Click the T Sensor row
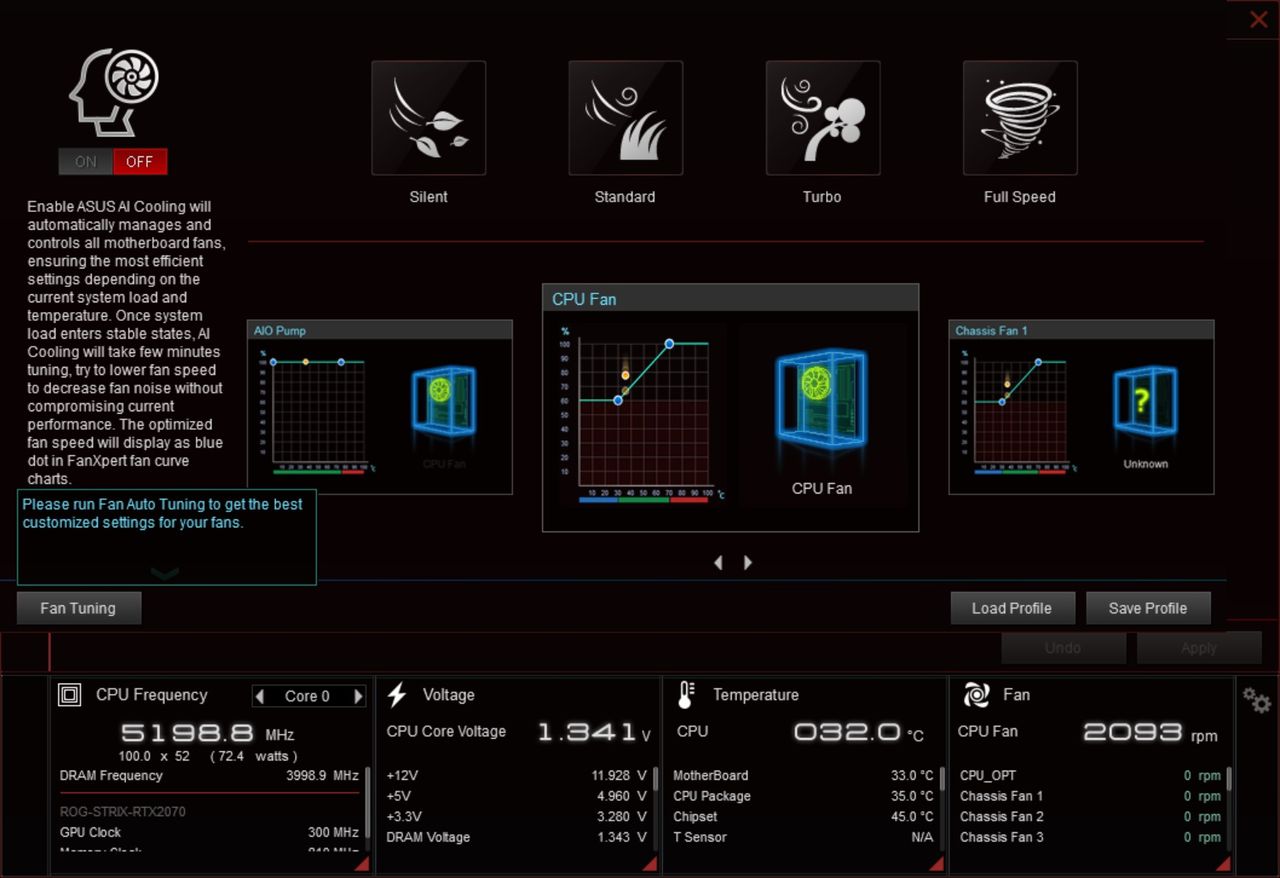This screenshot has width=1280, height=878. (803, 837)
